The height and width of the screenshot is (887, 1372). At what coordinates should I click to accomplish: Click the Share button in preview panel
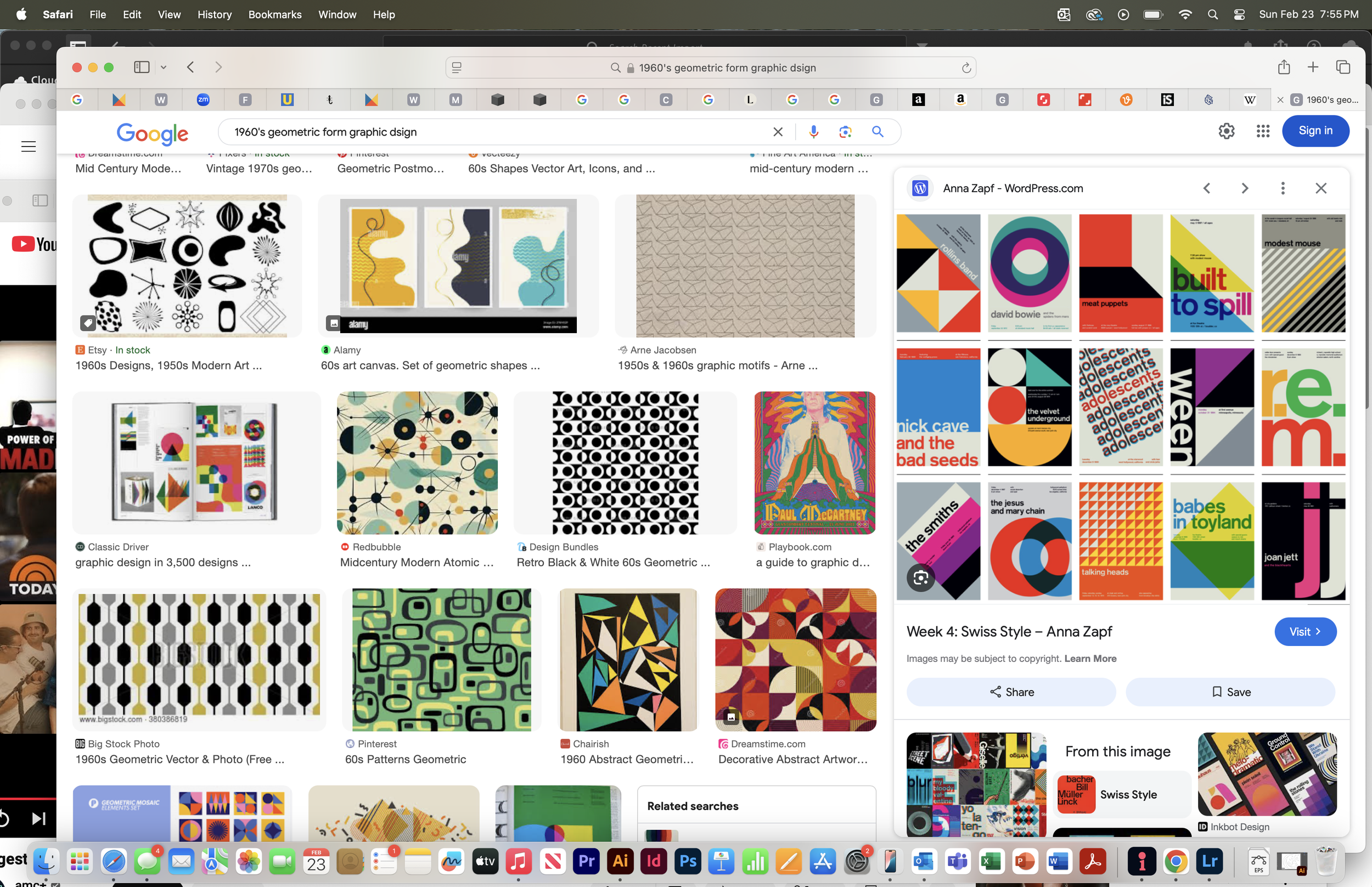click(1011, 692)
